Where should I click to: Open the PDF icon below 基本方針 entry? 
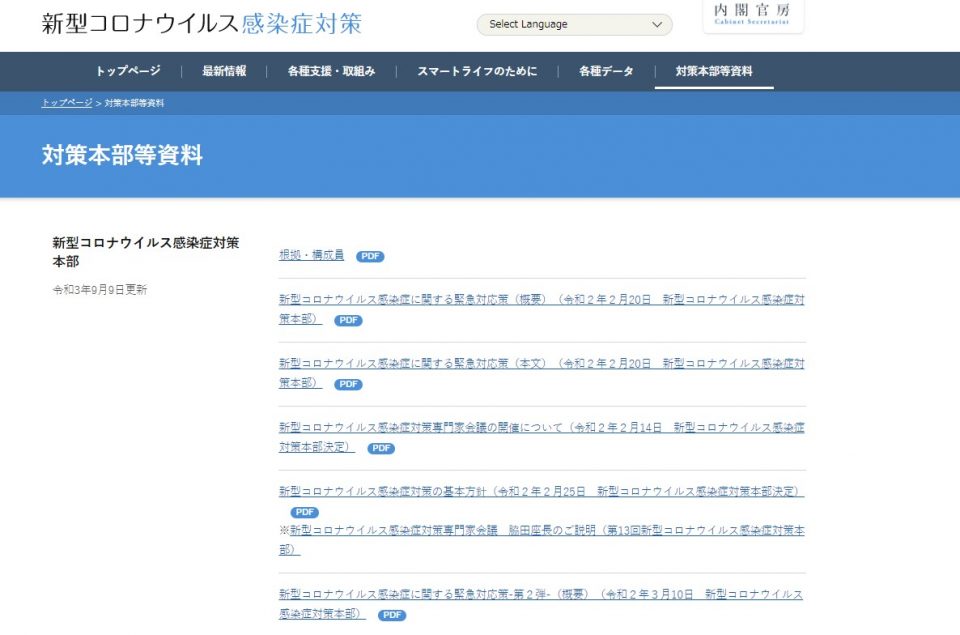(x=304, y=512)
